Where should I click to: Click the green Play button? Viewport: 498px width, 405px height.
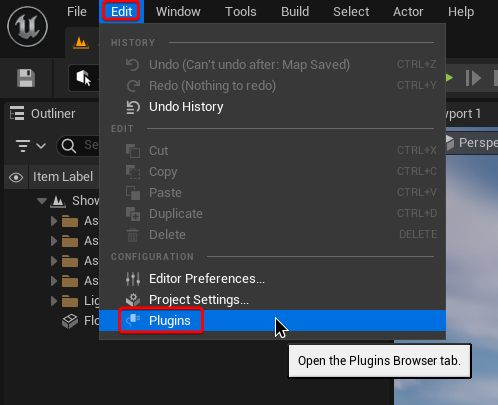(449, 78)
